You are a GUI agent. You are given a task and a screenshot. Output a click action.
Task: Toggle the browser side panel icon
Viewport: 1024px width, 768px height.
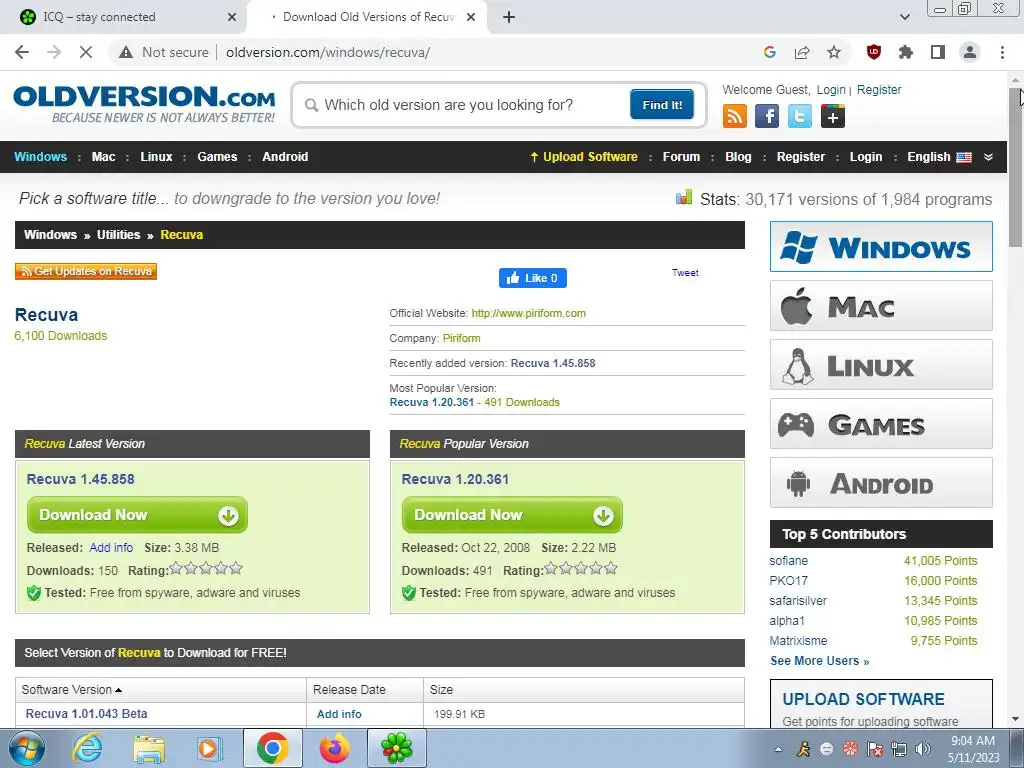938,52
